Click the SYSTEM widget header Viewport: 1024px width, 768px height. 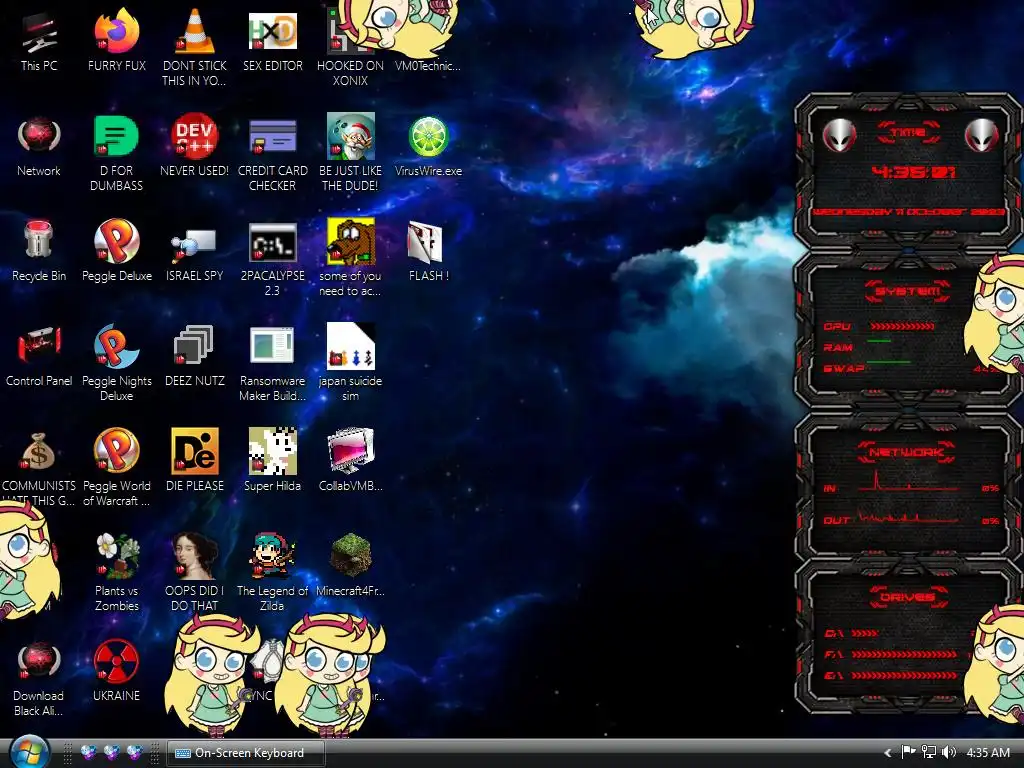pyautogui.click(x=908, y=291)
